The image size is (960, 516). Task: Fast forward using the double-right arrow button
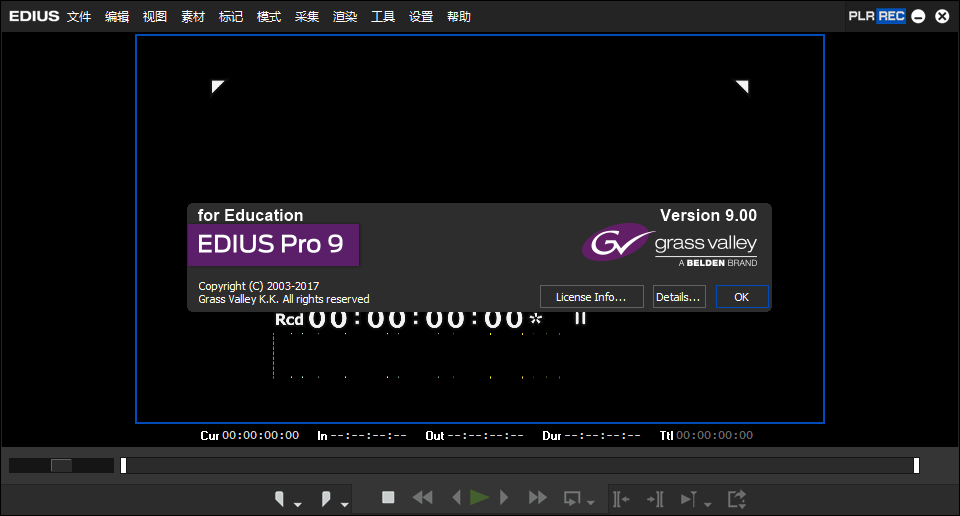(x=538, y=498)
